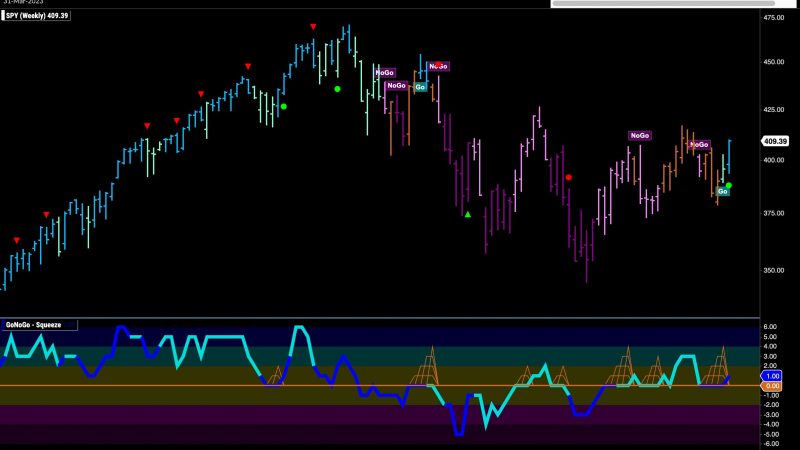Click the standalone red dot below 400.00
This screenshot has width=800, height=450.
569,178
